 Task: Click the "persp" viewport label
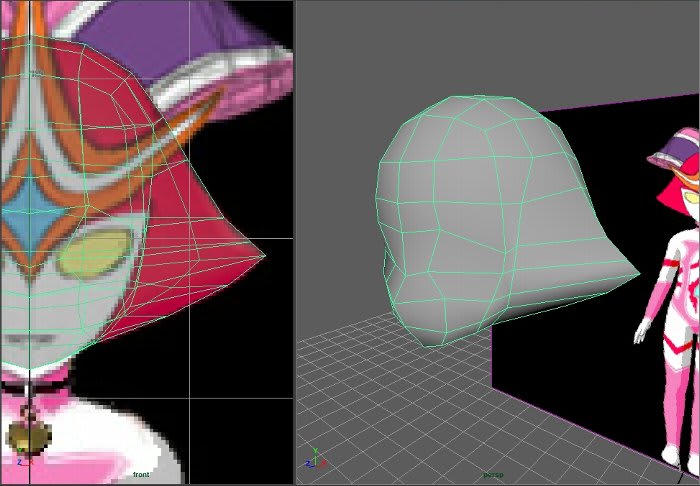pos(493,475)
